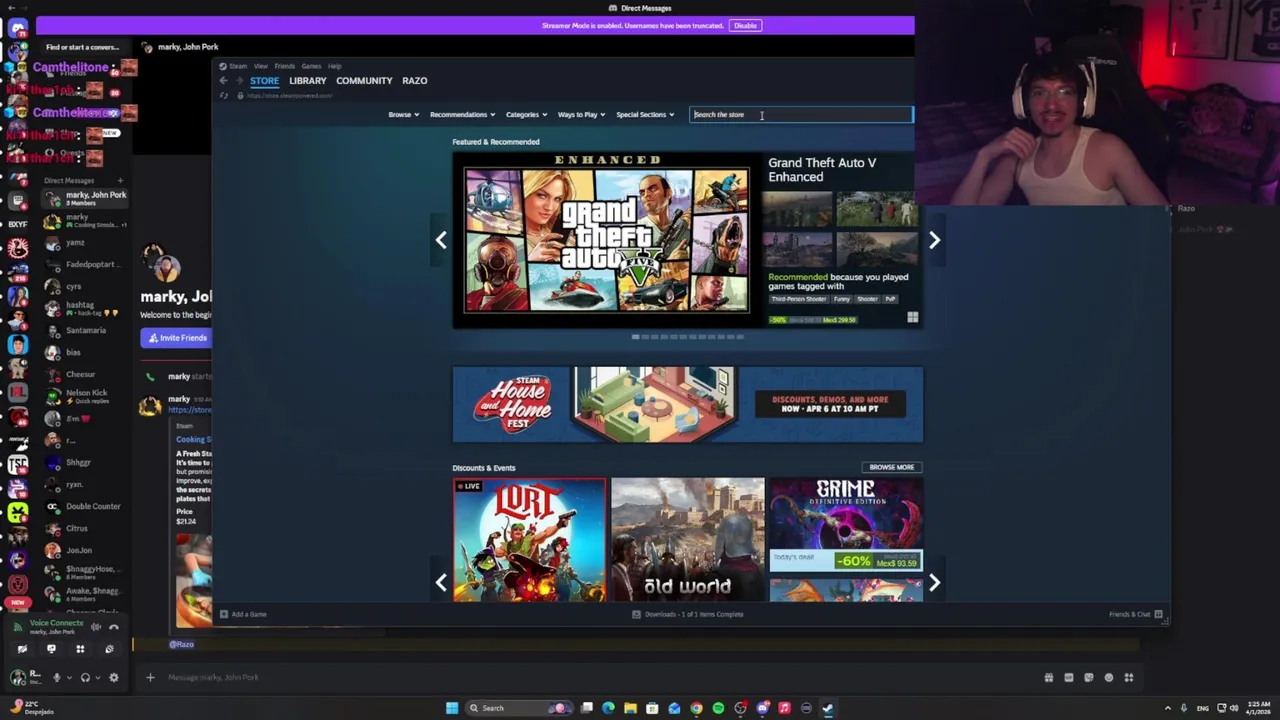Switch to the LIBRARY tab
The height and width of the screenshot is (720, 1280).
(x=307, y=81)
